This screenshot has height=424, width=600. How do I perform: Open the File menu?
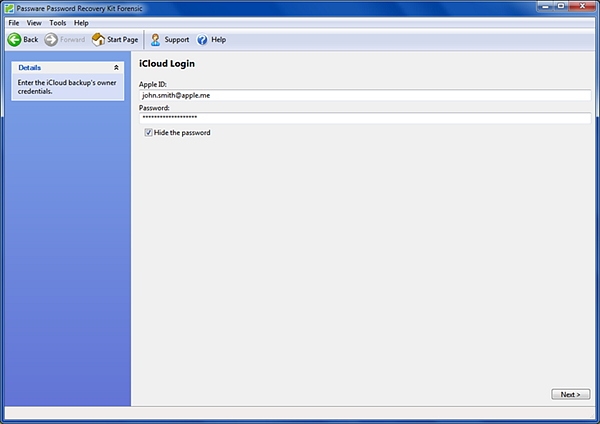14,23
